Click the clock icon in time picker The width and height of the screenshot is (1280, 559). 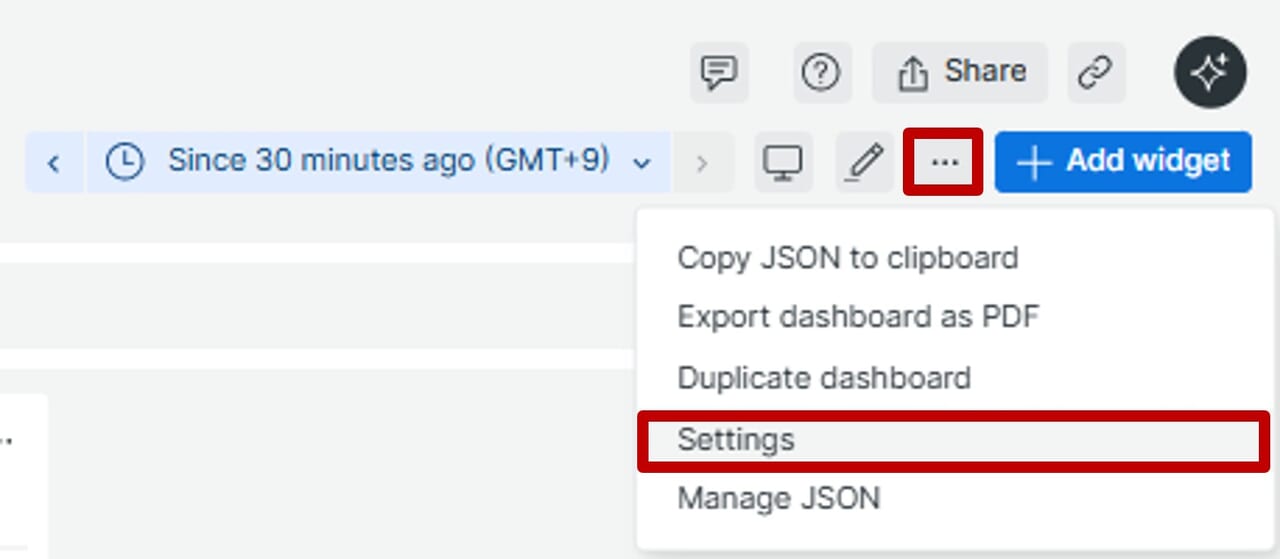[125, 162]
